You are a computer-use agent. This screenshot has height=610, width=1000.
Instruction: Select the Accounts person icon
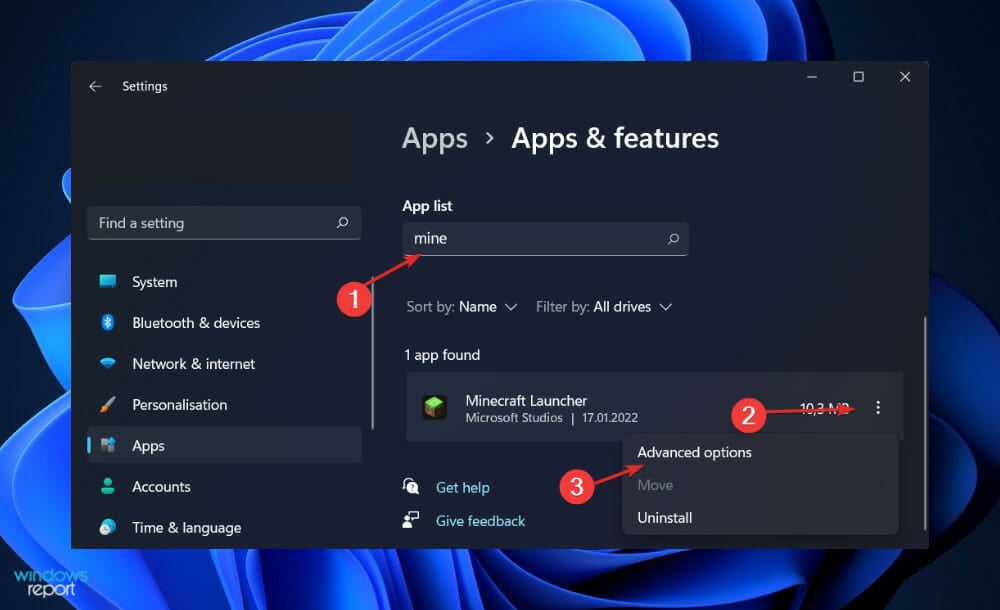tap(108, 486)
